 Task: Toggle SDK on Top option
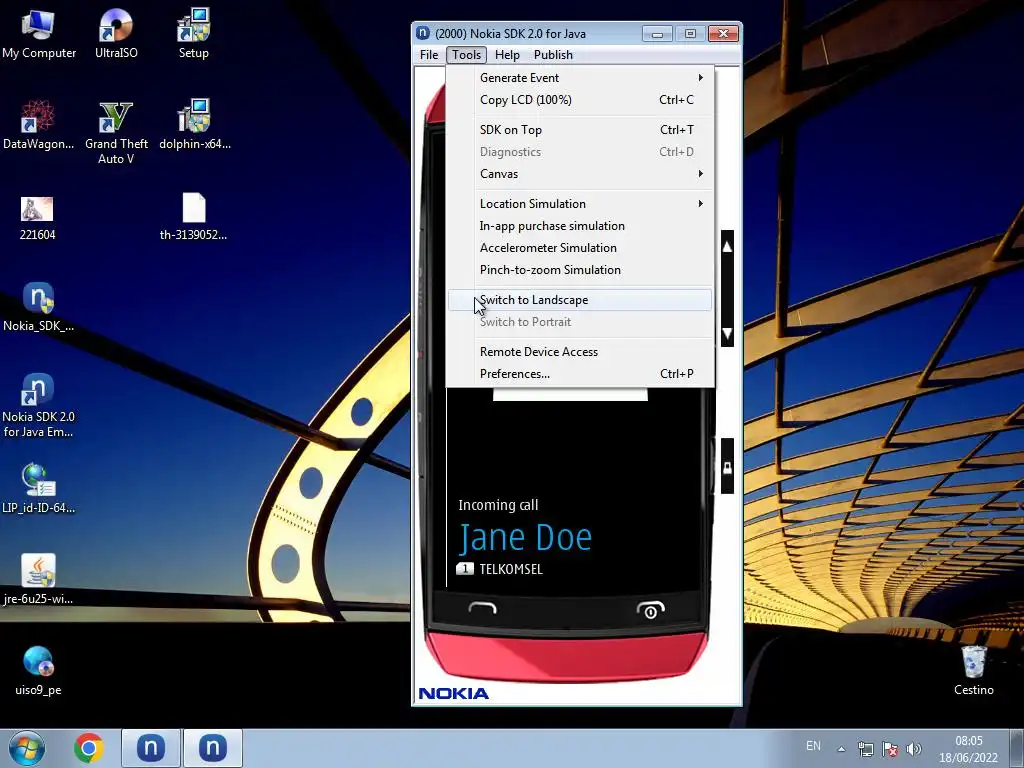pos(580,130)
